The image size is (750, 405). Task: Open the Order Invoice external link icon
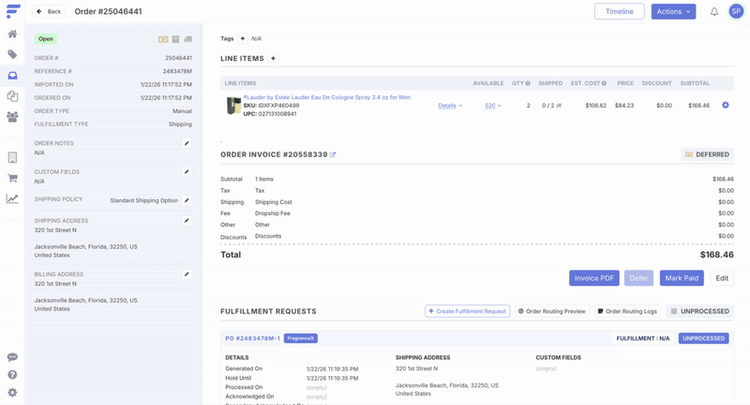(x=333, y=155)
